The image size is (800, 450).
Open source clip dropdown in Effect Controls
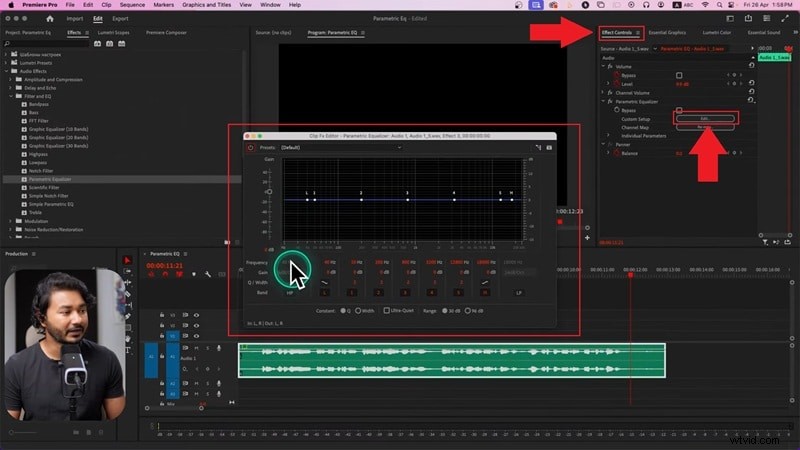click(655, 48)
